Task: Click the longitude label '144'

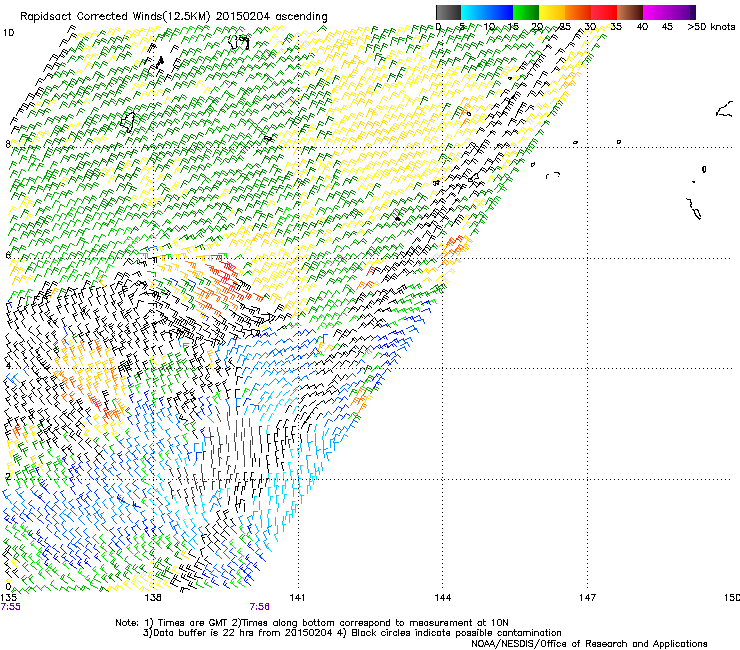Action: pos(443,598)
